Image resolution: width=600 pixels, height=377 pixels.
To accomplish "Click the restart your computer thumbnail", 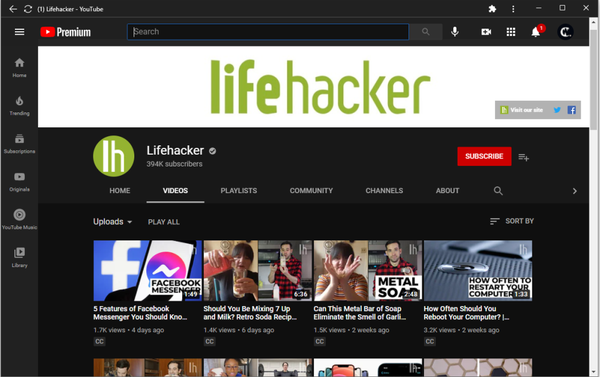I will pos(478,270).
